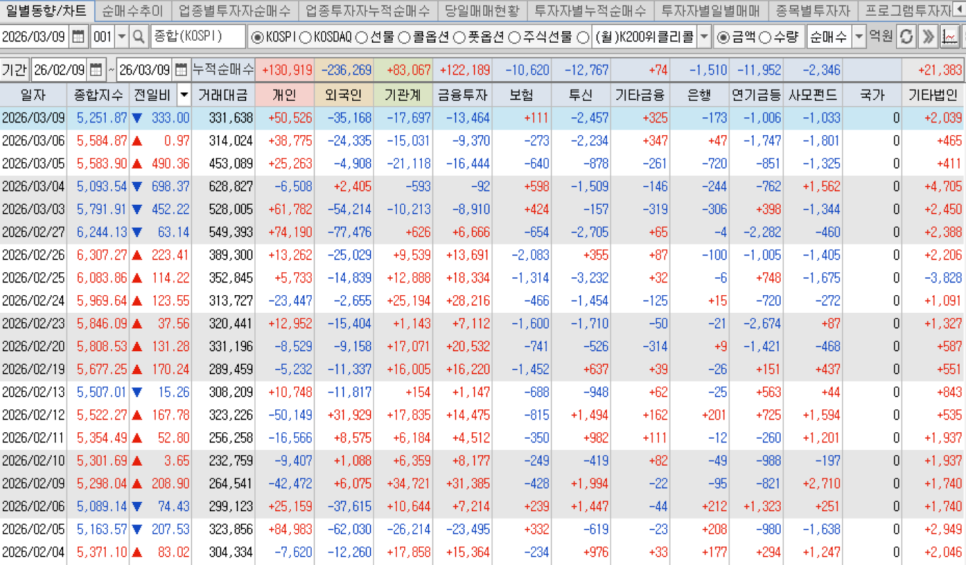Click 외국인 value -77,476 on 2026/02/27

pos(349,232)
